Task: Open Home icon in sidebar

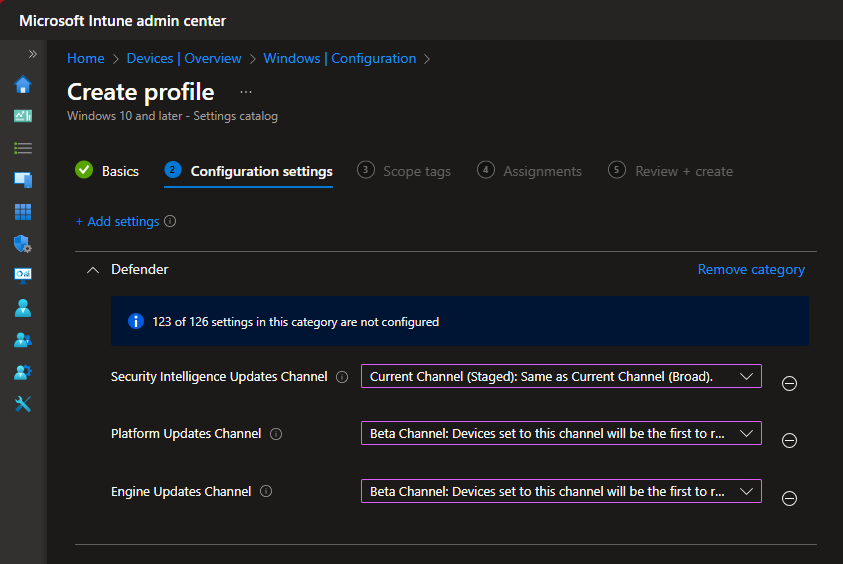Action: [23, 84]
